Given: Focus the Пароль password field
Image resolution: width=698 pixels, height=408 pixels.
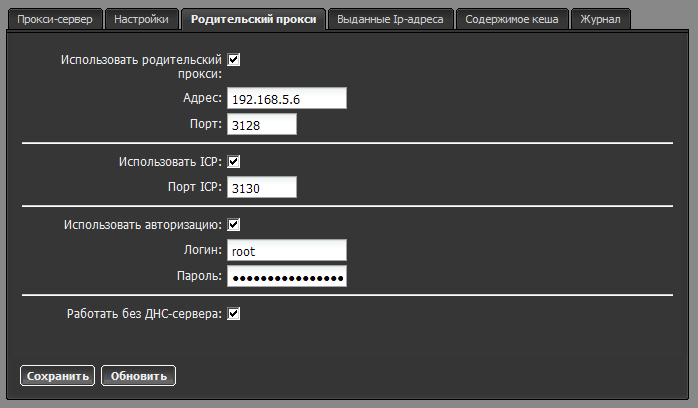Looking at the screenshot, I should point(286,277).
